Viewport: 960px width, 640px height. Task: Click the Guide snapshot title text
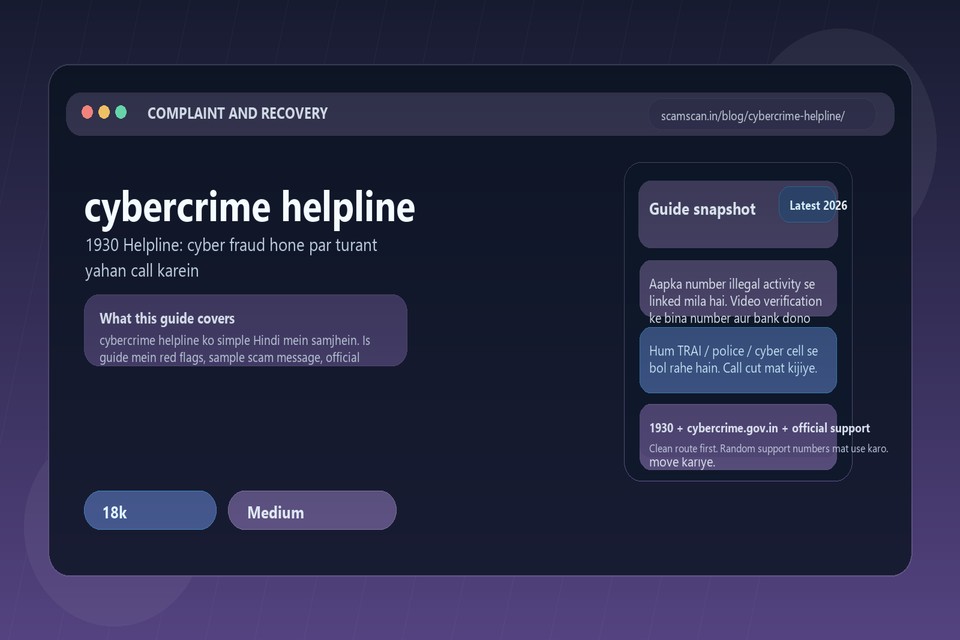coord(702,209)
